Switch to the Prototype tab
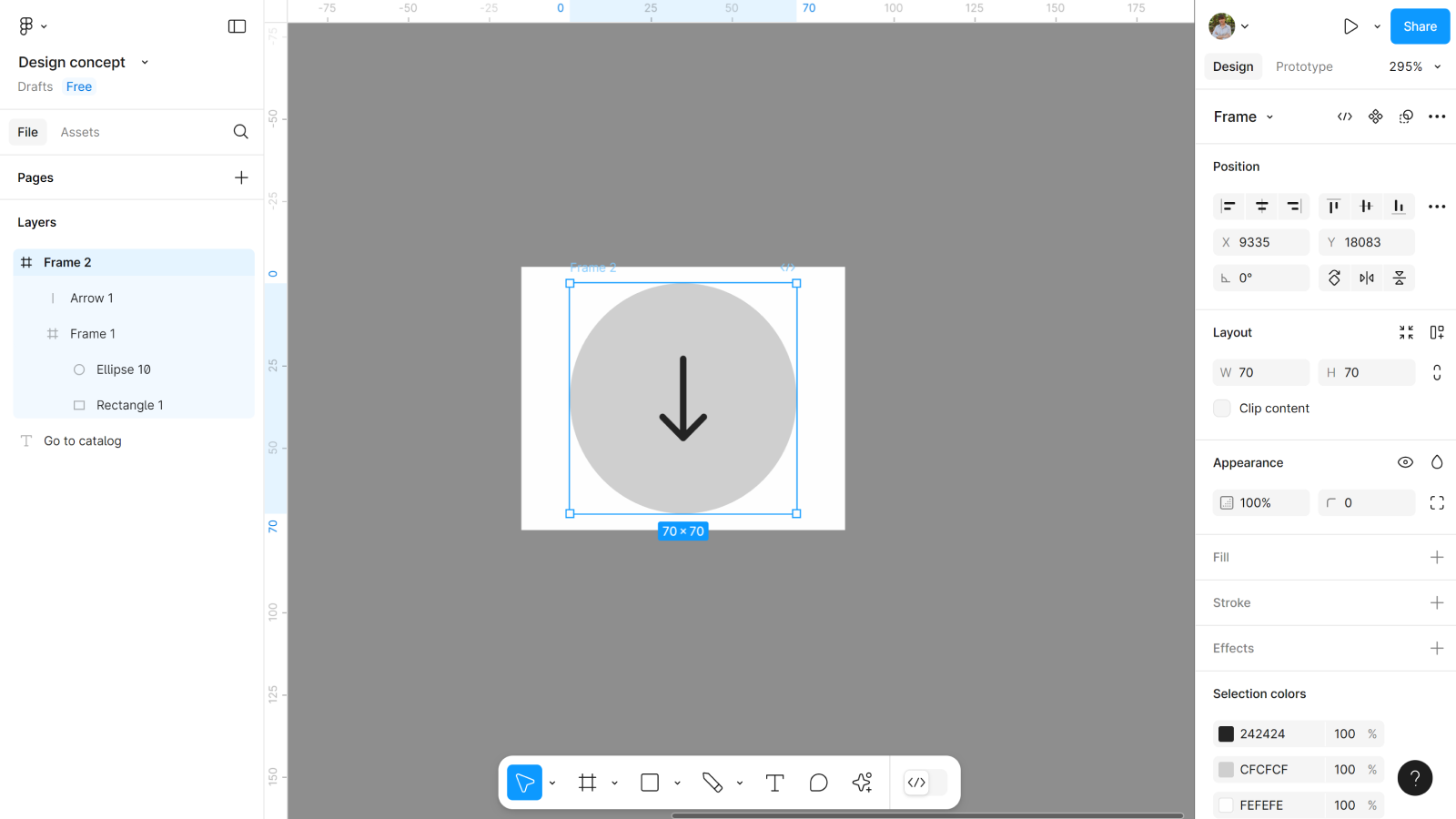The height and width of the screenshot is (819, 1456). click(1303, 66)
